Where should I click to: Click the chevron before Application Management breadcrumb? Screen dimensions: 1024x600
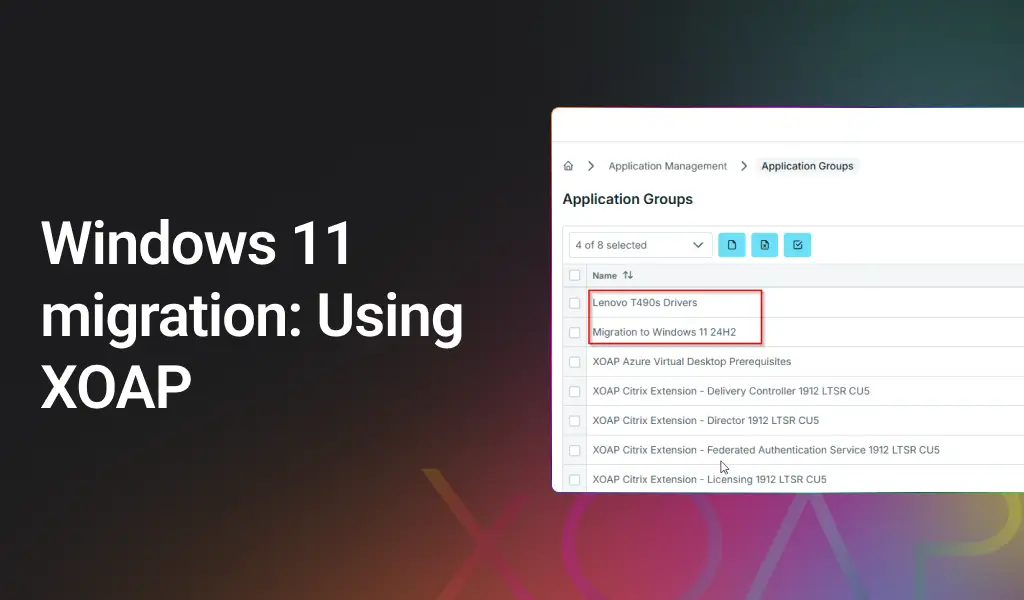tap(591, 166)
